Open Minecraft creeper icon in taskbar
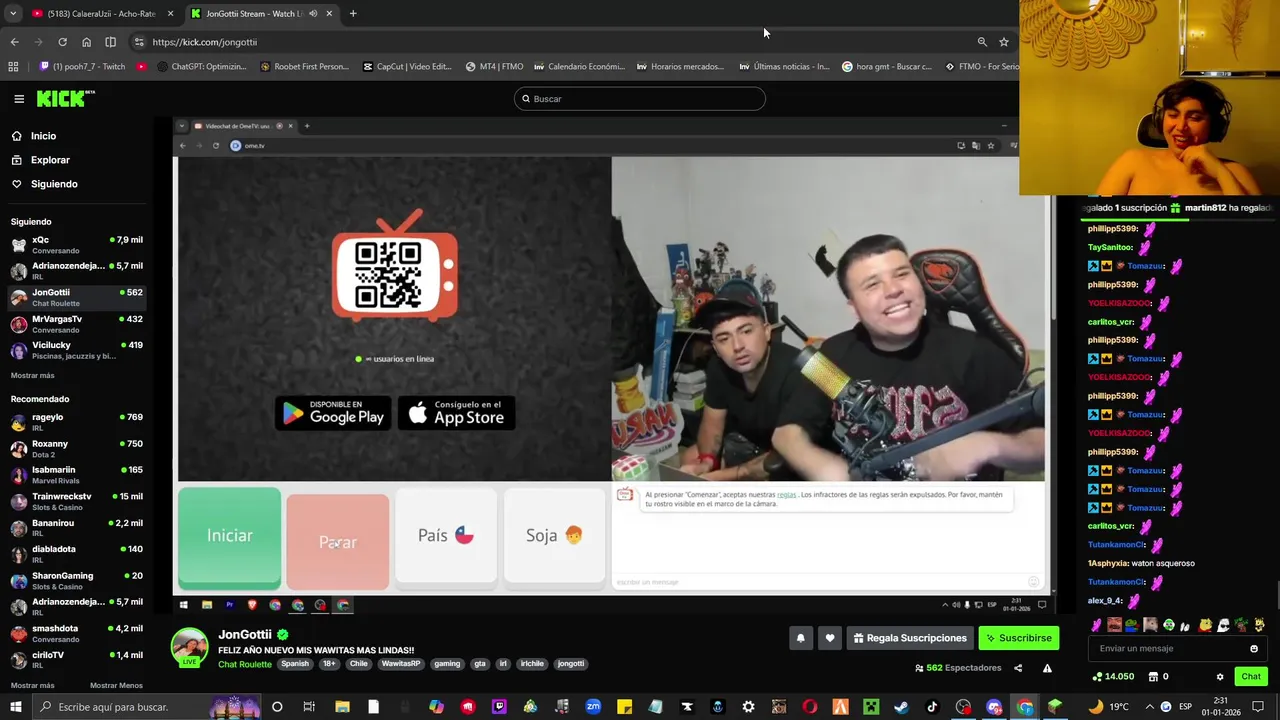This screenshot has width=1280, height=720. pos(871,707)
